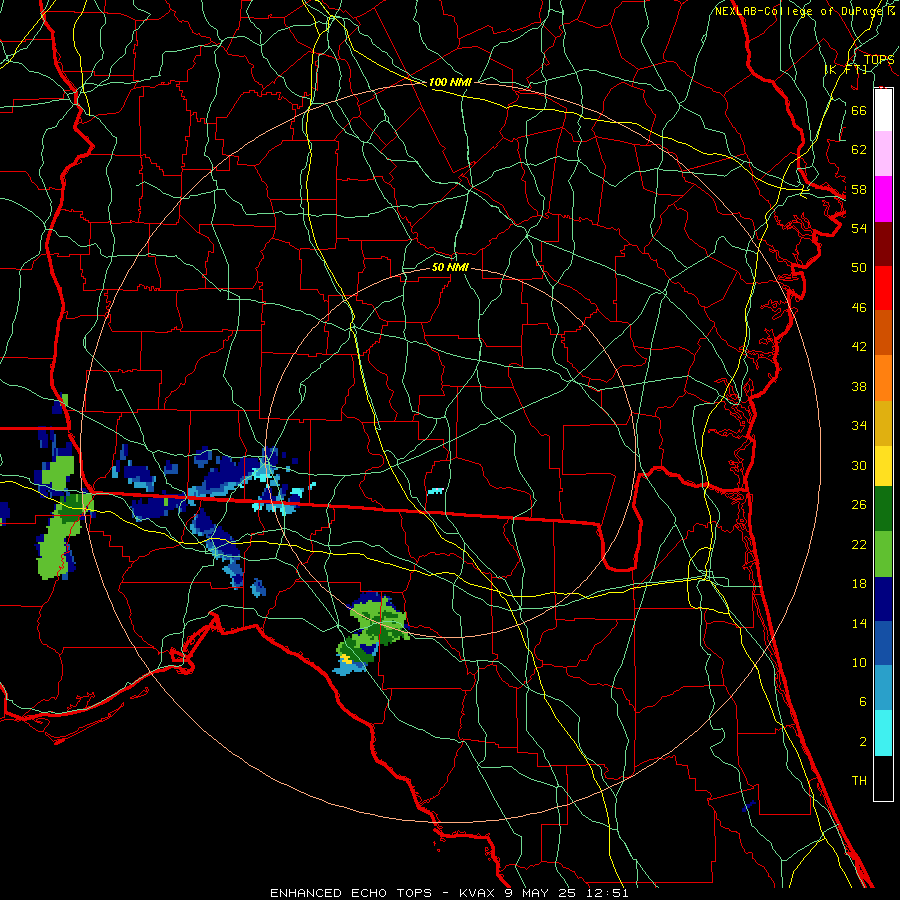This screenshot has width=900, height=900.
Task: Pick the bright orange legend band
Action: pos(883,378)
